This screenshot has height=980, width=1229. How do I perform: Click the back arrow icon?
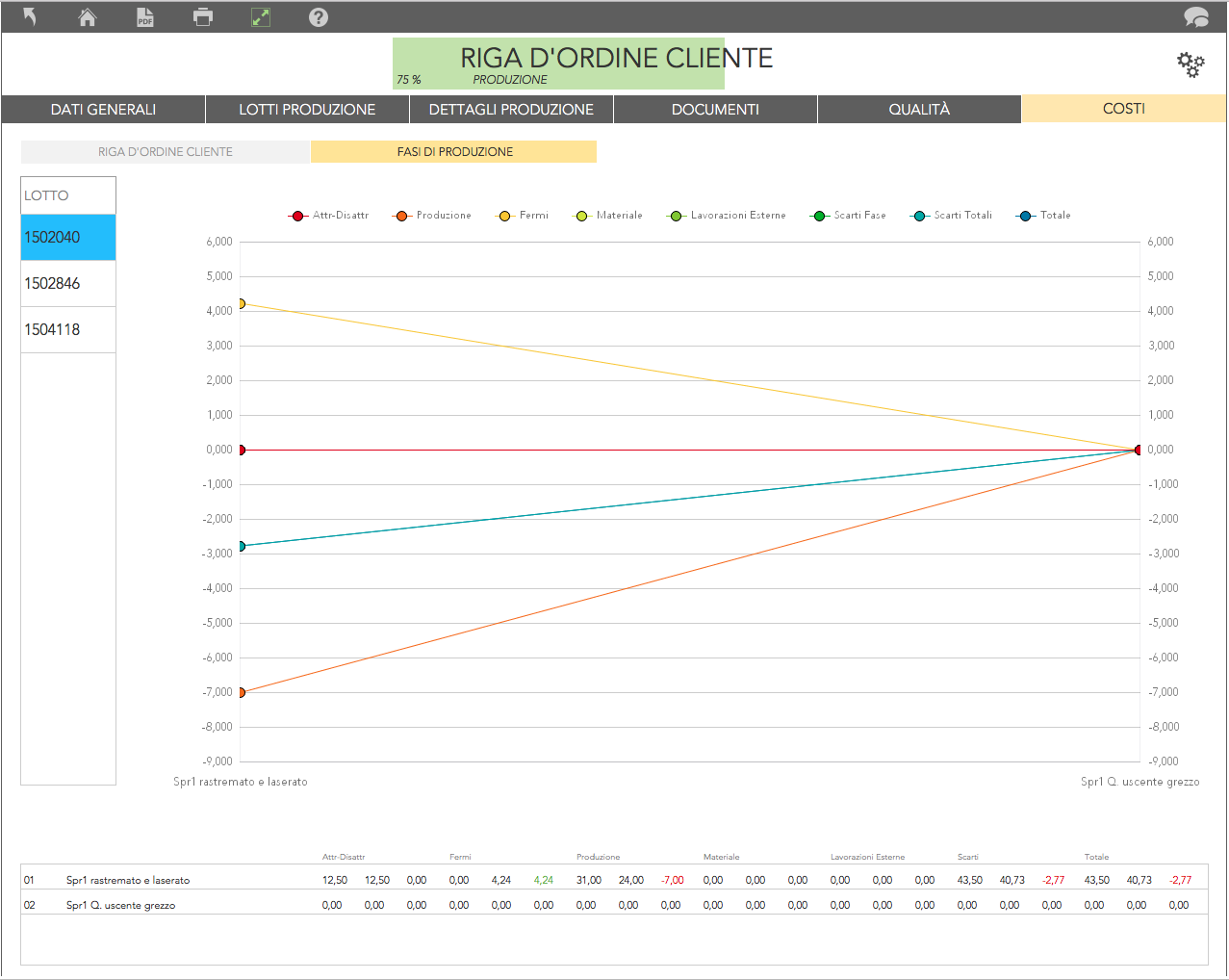tap(30, 17)
